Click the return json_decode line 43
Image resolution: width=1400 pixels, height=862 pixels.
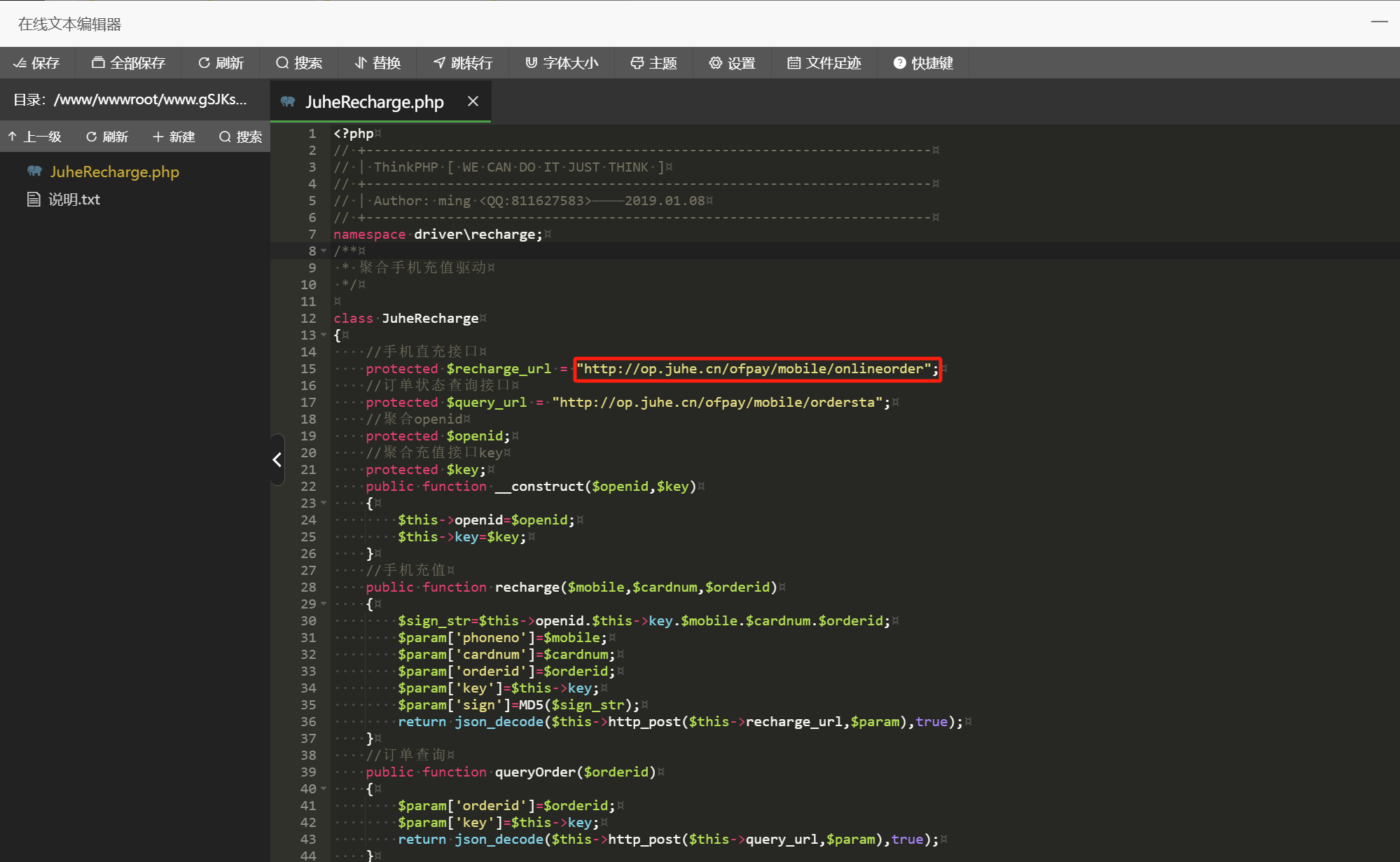point(668,839)
